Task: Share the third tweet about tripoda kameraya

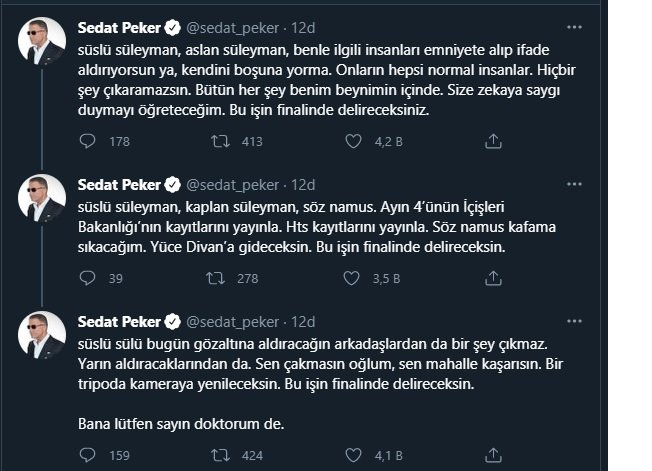Action: pos(493,455)
